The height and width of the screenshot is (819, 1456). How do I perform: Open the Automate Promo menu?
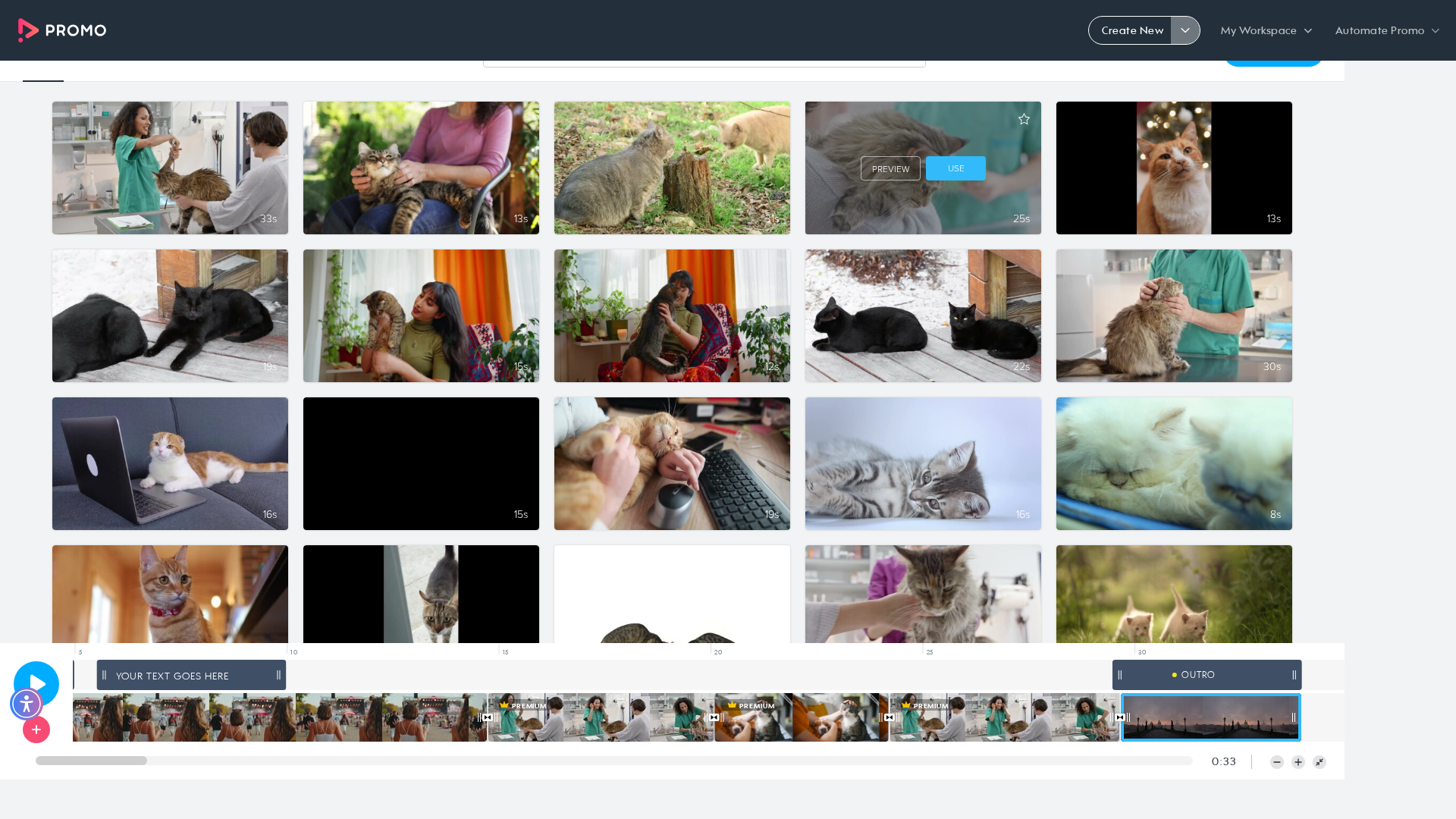[x=1387, y=30]
